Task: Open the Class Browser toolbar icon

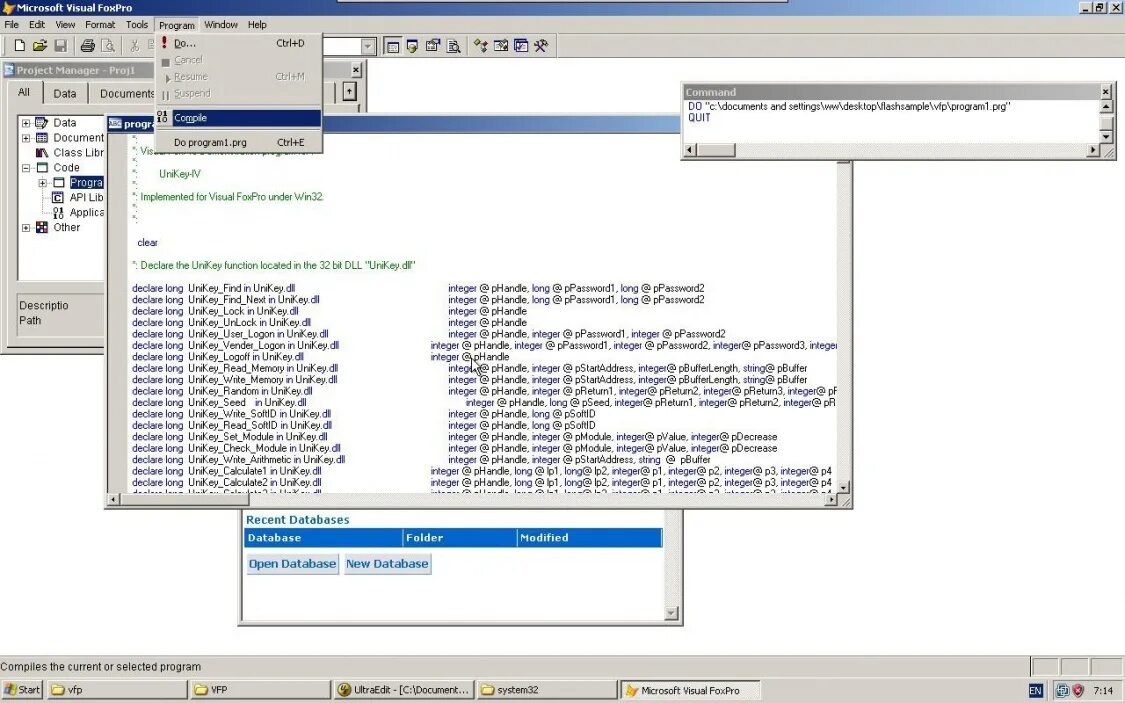Action: click(481, 47)
